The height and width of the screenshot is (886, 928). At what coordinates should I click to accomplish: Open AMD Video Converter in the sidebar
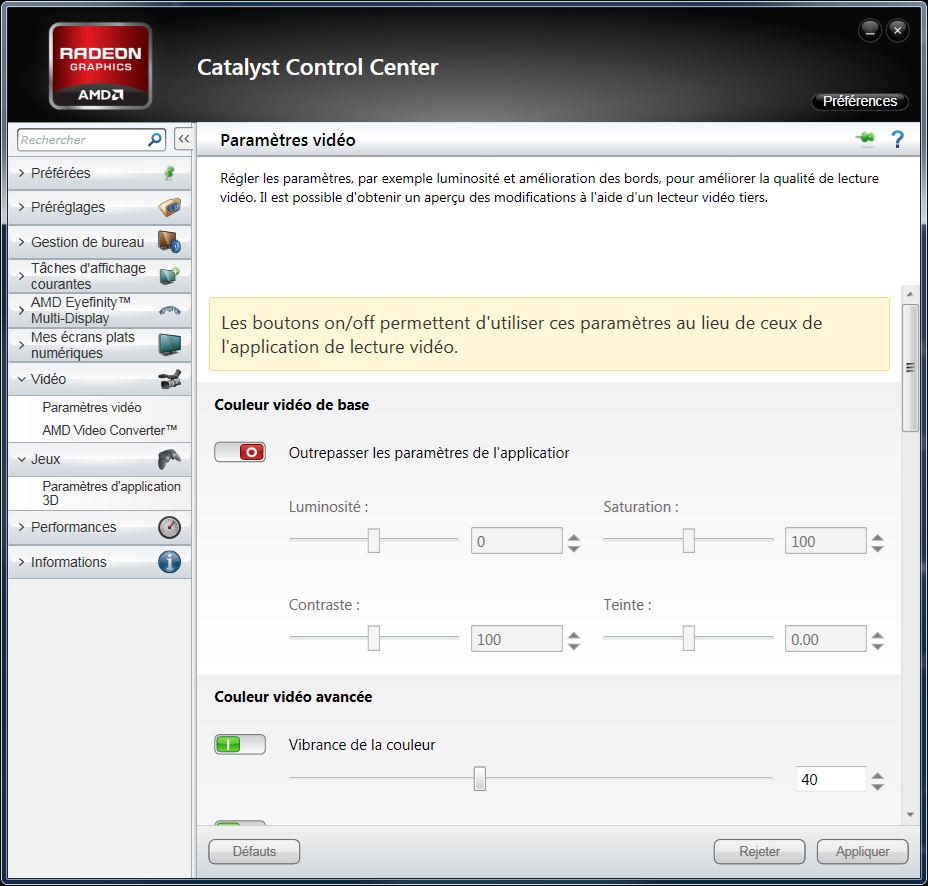coord(109,430)
